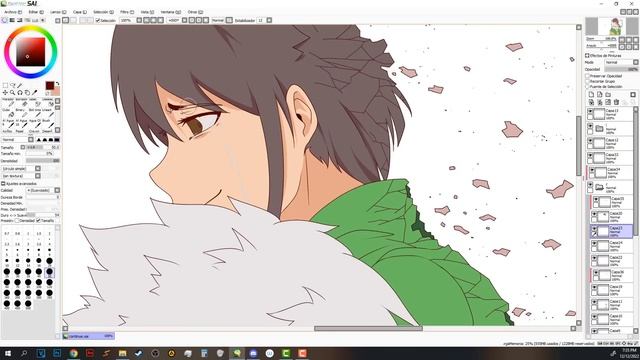
Task: Open the Ventana menu
Action: (171, 12)
